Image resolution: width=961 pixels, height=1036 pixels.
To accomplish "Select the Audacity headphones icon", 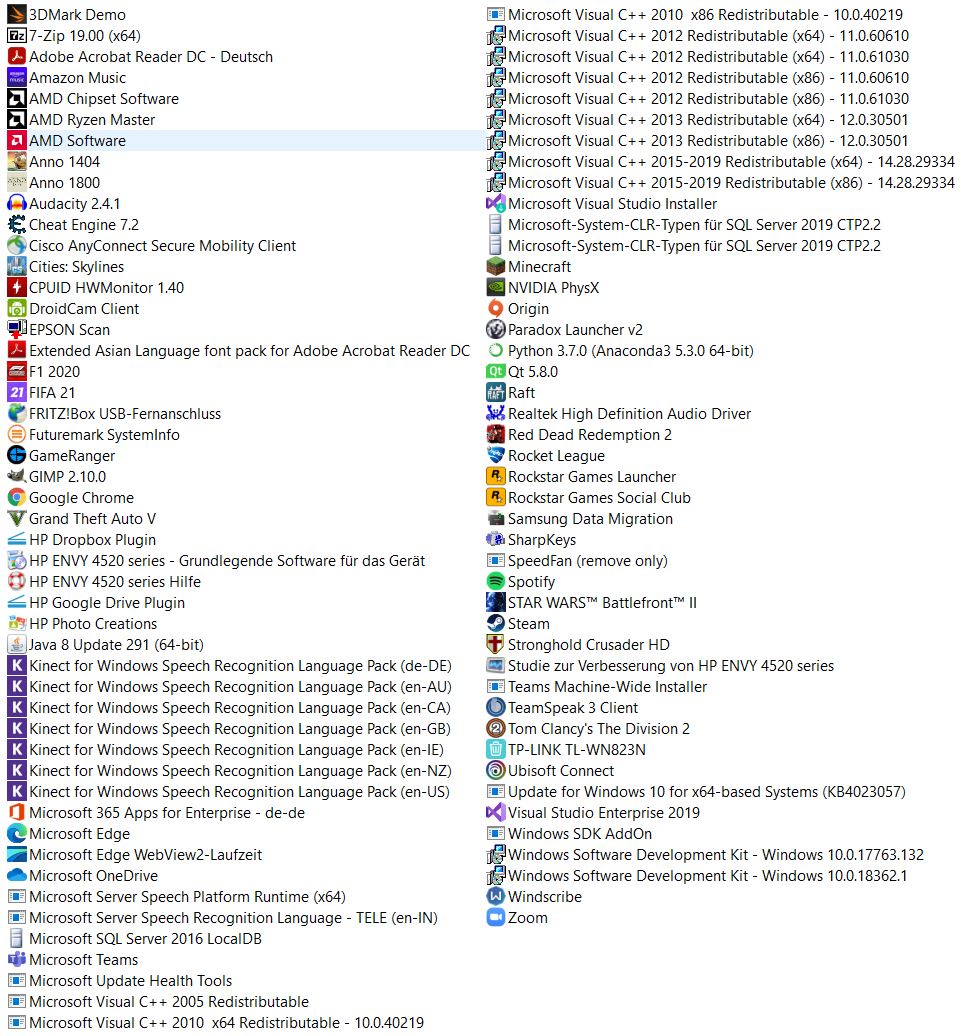I will coord(17,204).
